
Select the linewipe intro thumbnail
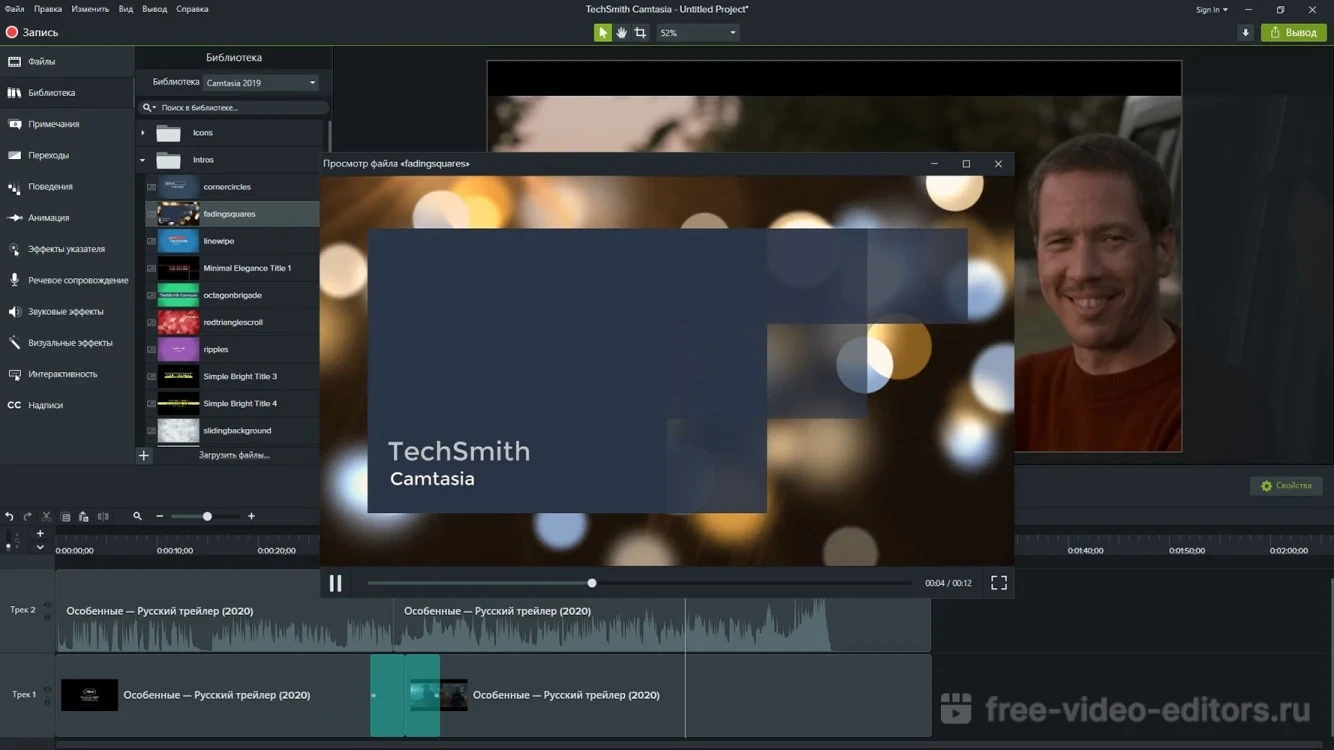[178, 241]
